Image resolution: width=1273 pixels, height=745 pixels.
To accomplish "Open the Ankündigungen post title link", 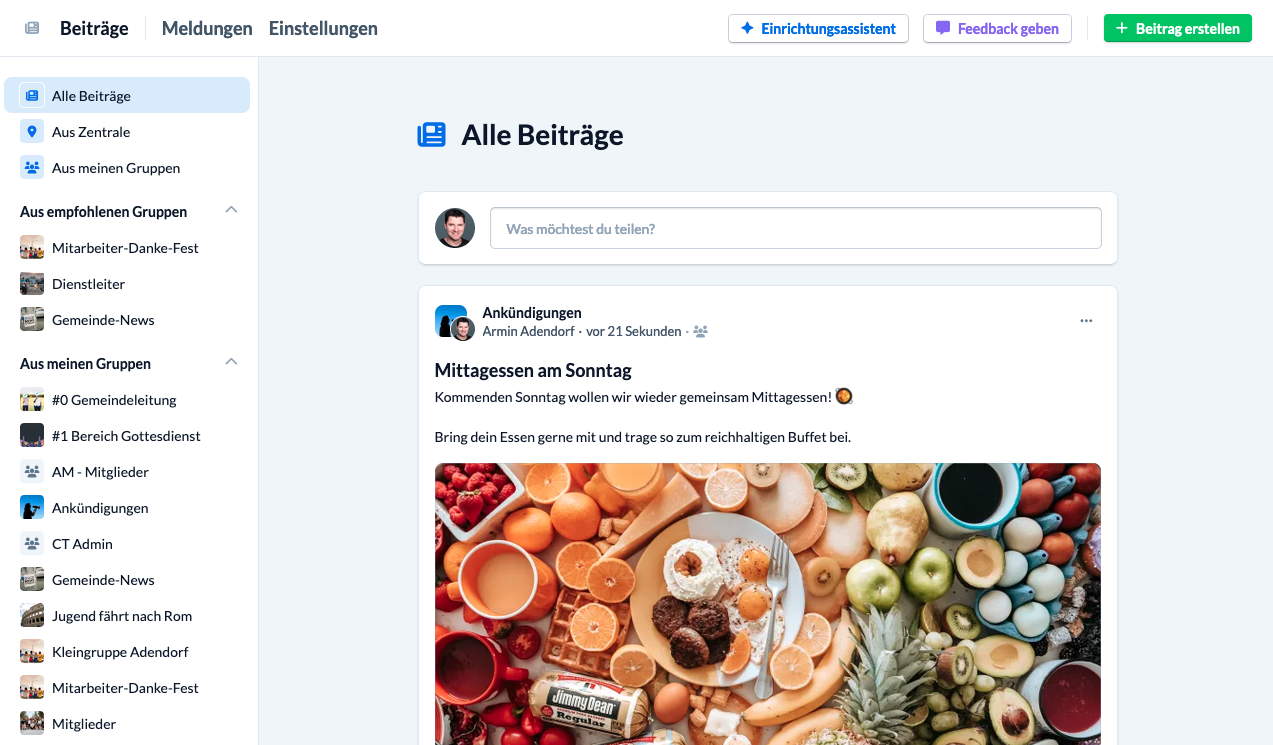I will pos(532,313).
